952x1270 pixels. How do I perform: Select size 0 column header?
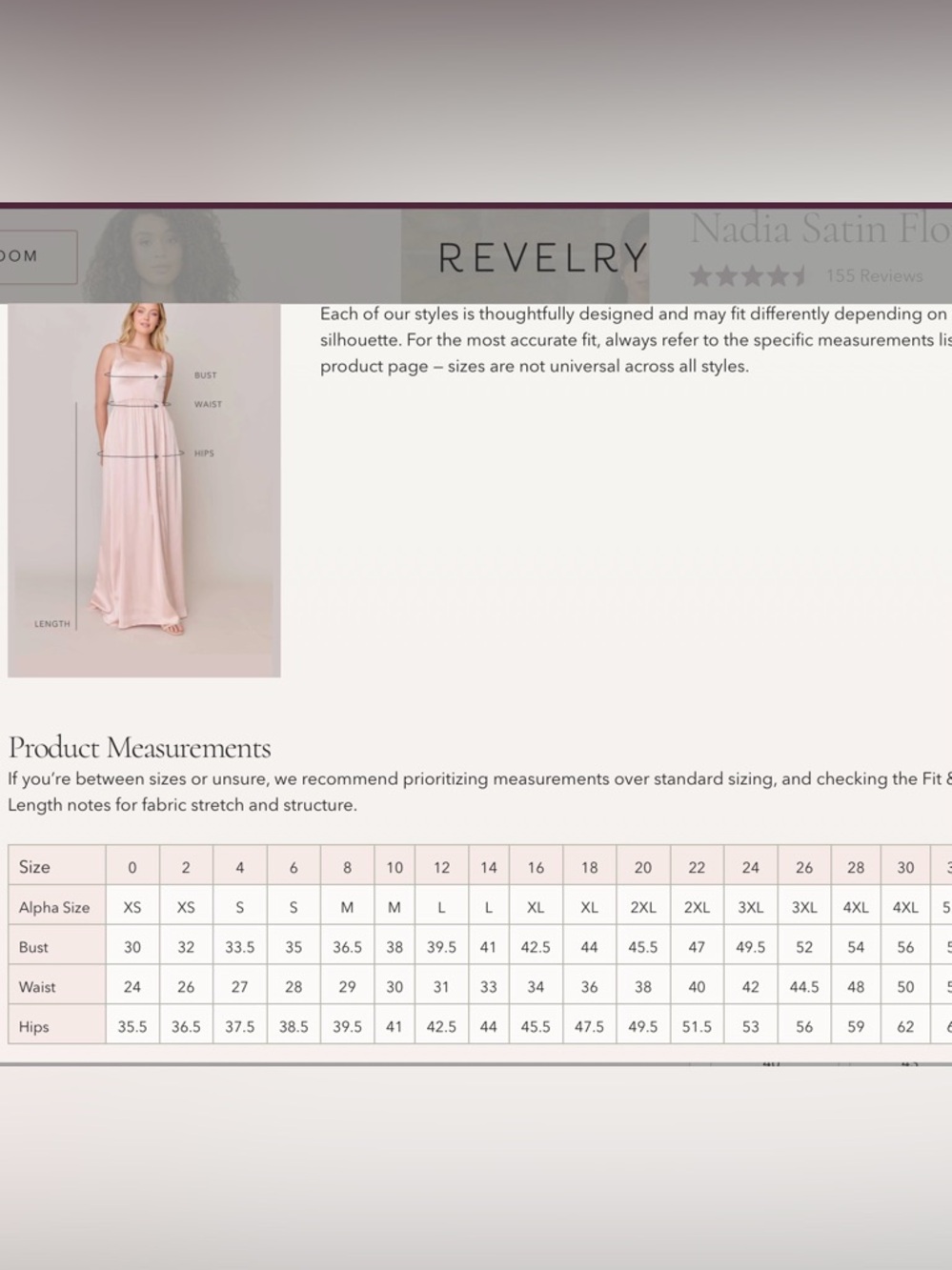[x=132, y=867]
